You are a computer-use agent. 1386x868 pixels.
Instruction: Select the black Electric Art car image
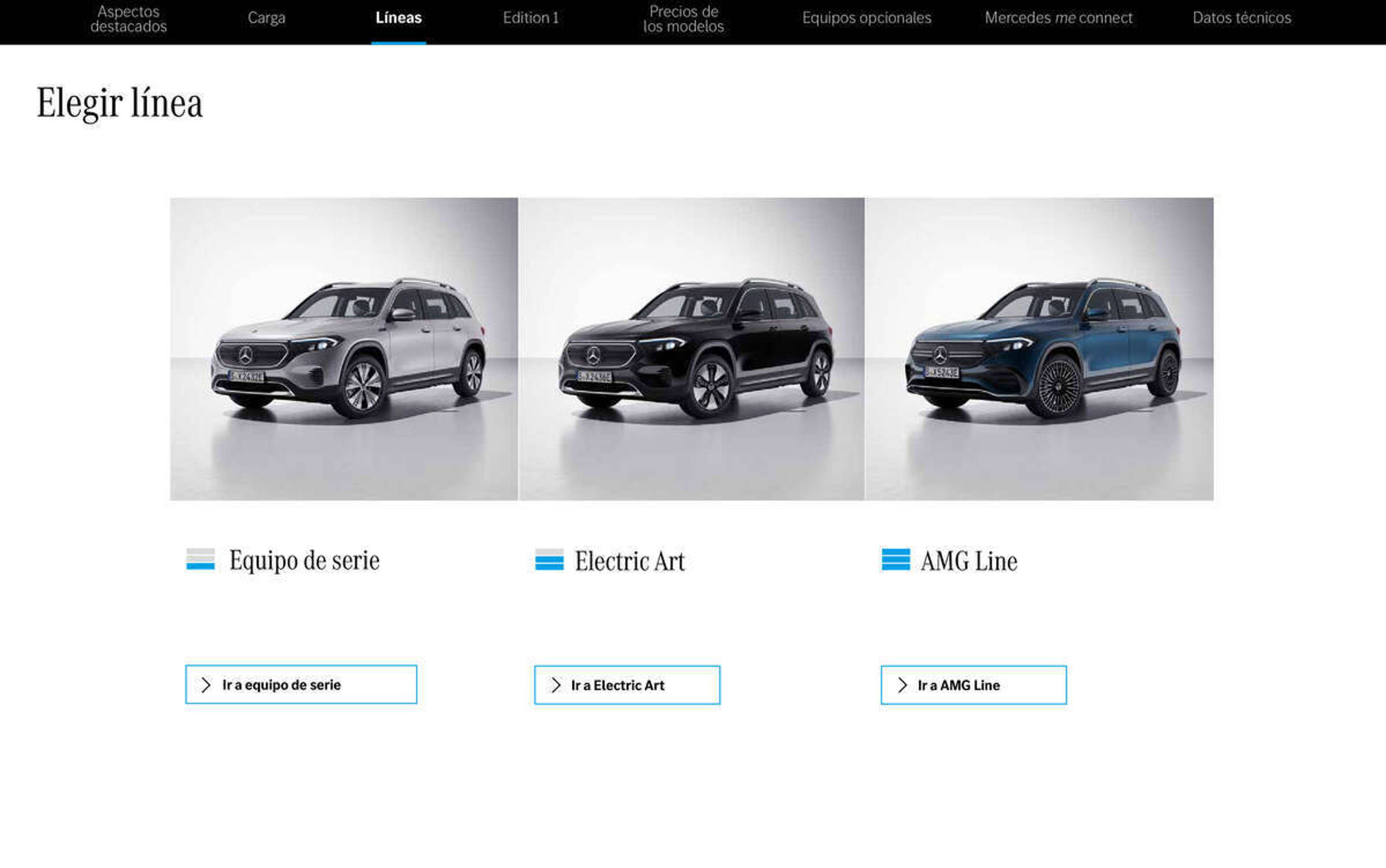click(x=691, y=349)
